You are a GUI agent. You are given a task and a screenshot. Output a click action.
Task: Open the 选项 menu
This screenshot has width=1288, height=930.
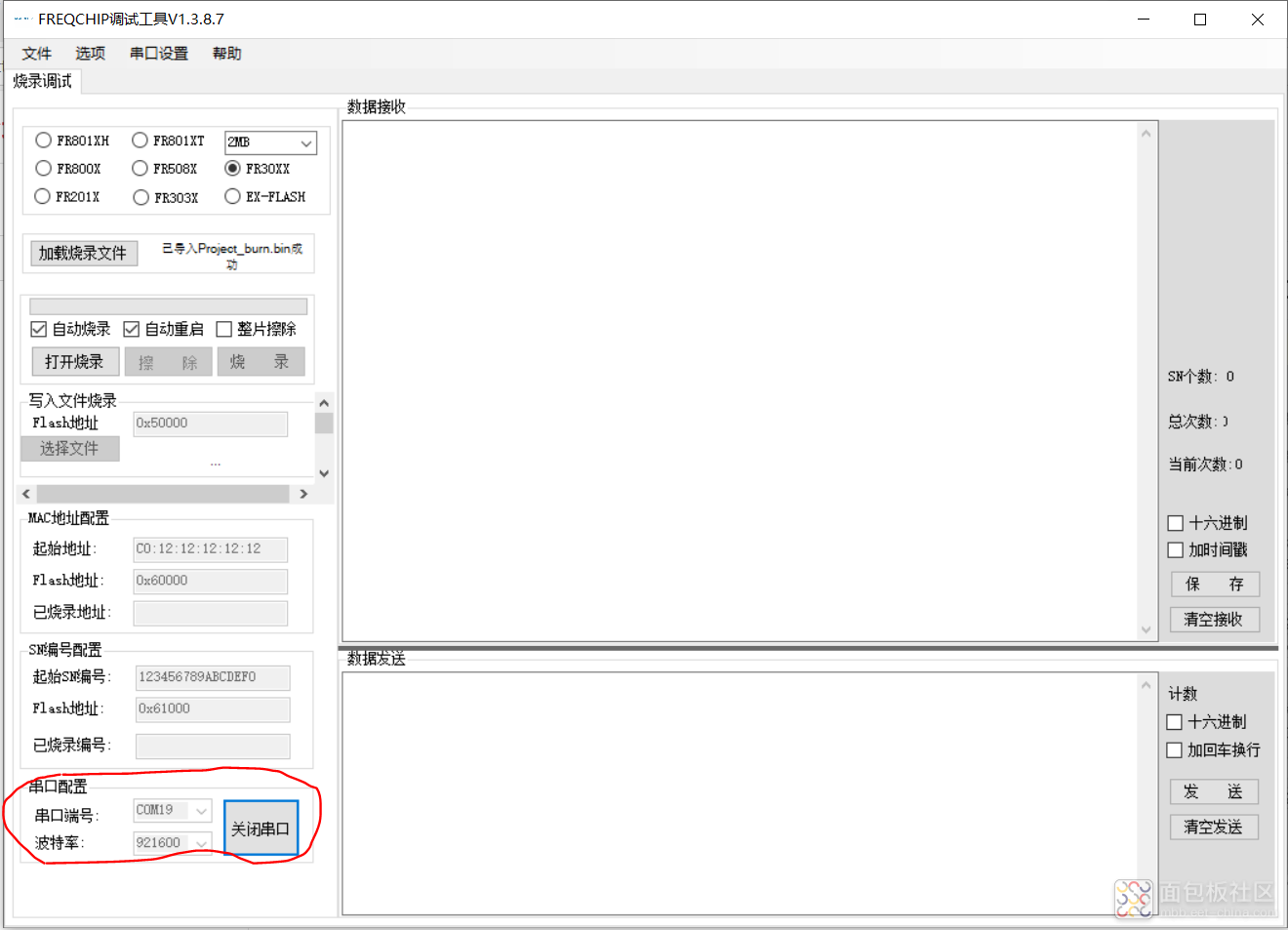click(x=91, y=54)
